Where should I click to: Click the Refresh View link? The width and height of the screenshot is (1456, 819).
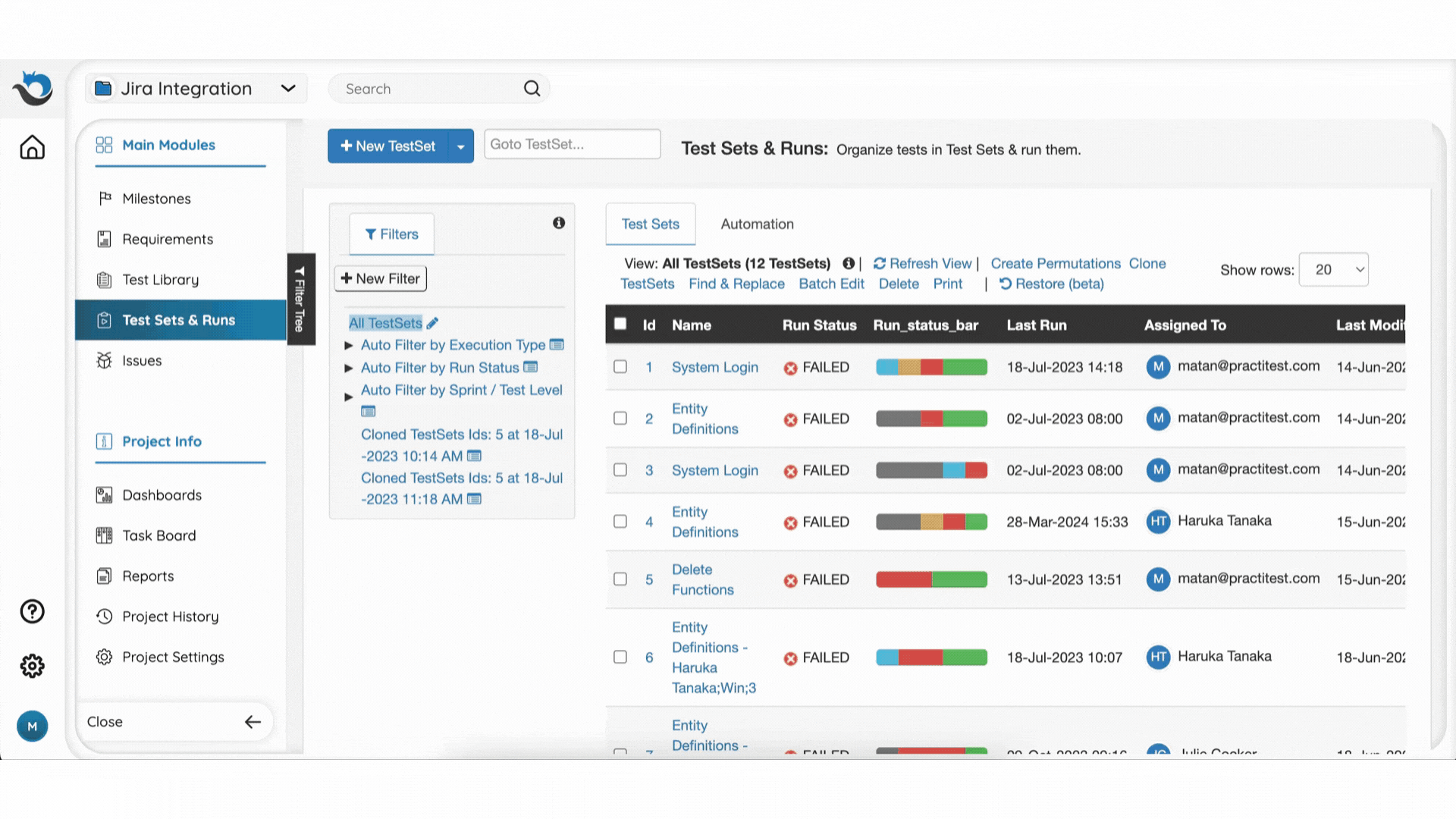923,263
